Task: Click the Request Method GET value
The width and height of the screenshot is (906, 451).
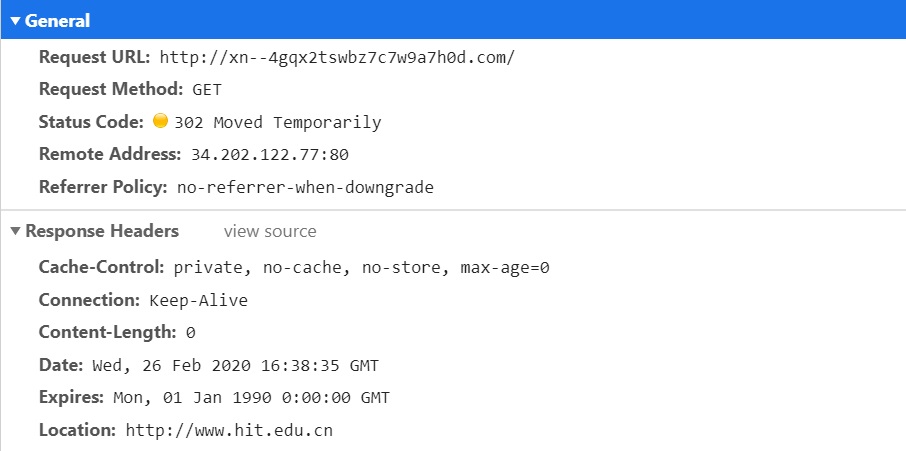Action: [207, 90]
